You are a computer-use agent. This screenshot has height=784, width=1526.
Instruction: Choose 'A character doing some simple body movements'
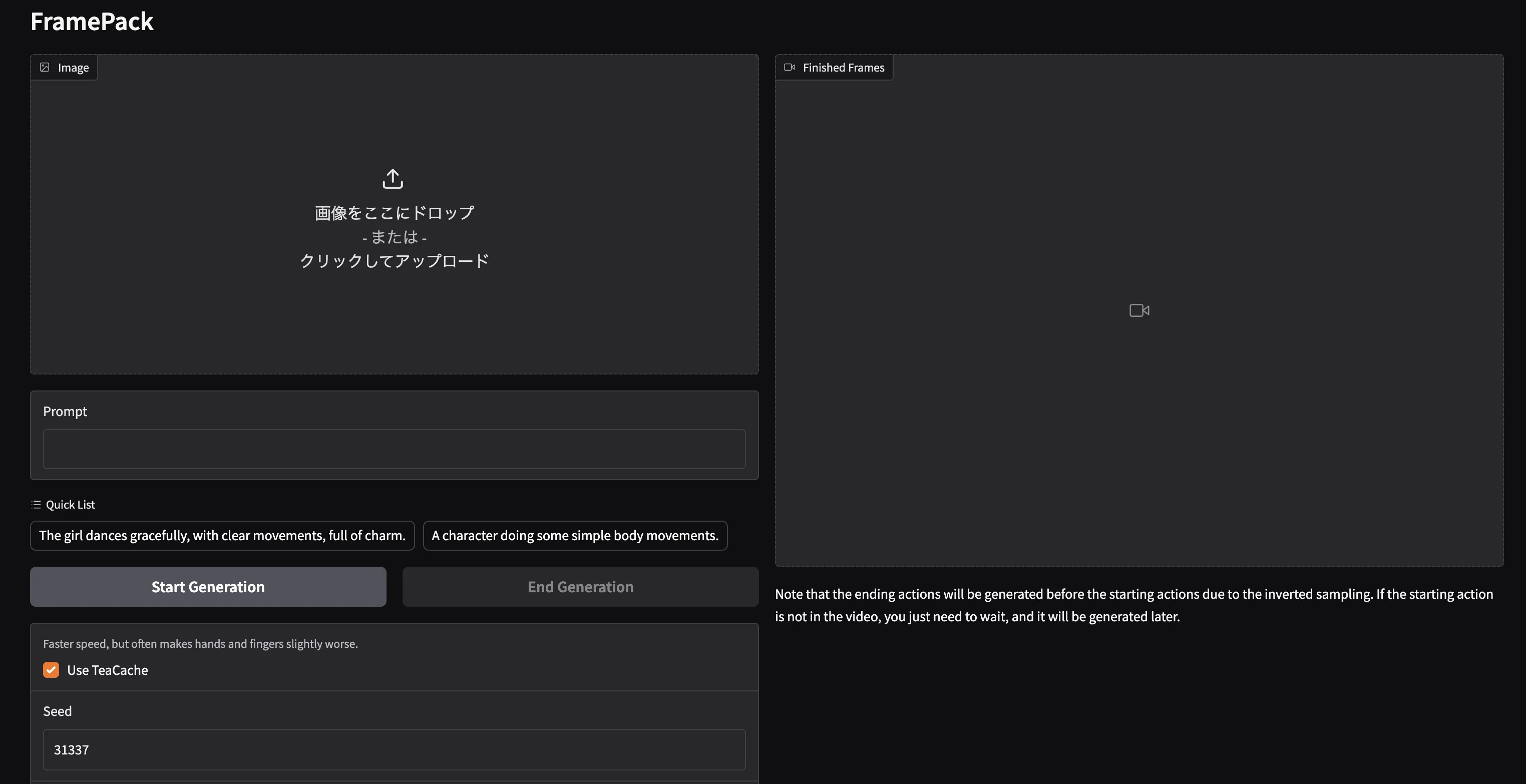pos(575,536)
